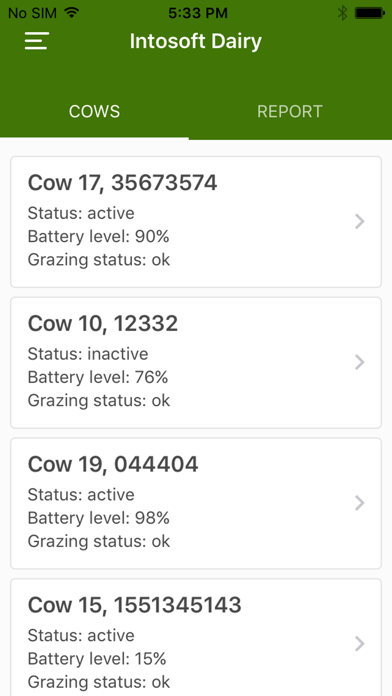Image resolution: width=392 pixels, height=696 pixels.
Task: Tap the Bluetooth status icon
Action: click(x=342, y=13)
